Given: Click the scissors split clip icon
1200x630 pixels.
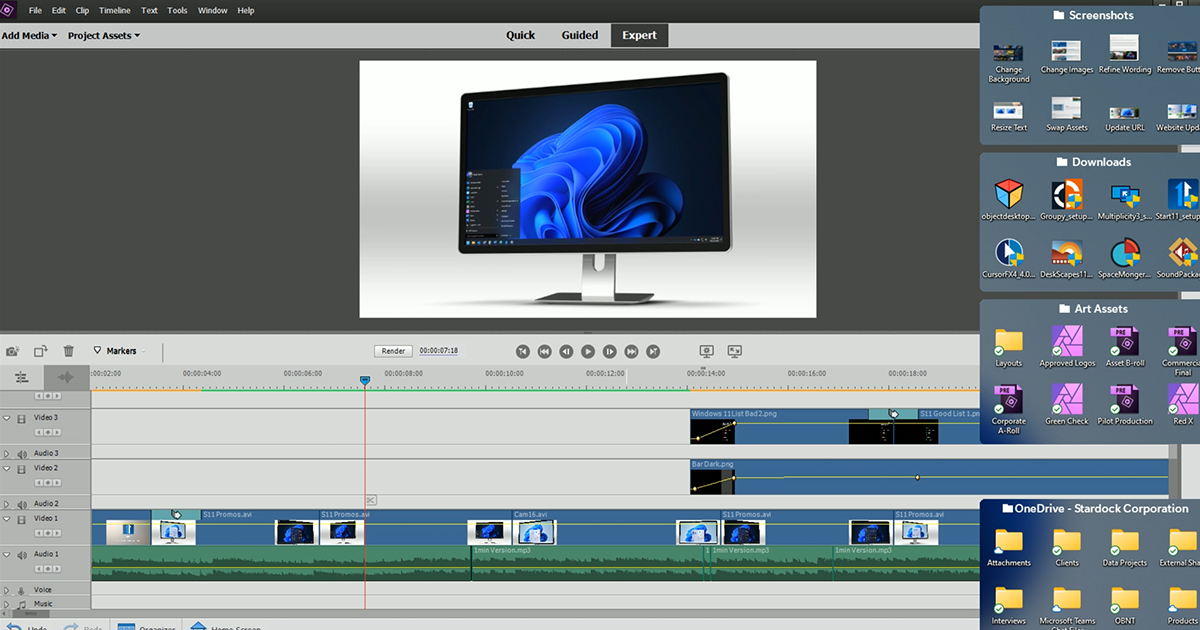Looking at the screenshot, I should [x=370, y=499].
